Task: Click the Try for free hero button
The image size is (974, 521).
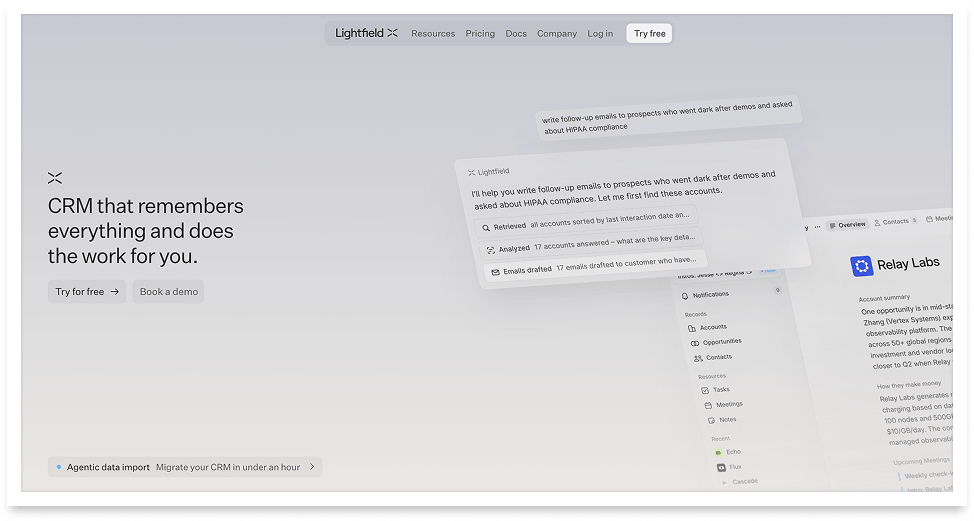Action: [x=87, y=291]
